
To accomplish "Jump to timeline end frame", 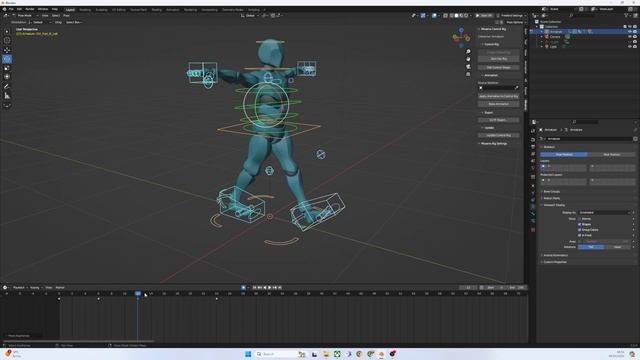I will click(x=280, y=288).
